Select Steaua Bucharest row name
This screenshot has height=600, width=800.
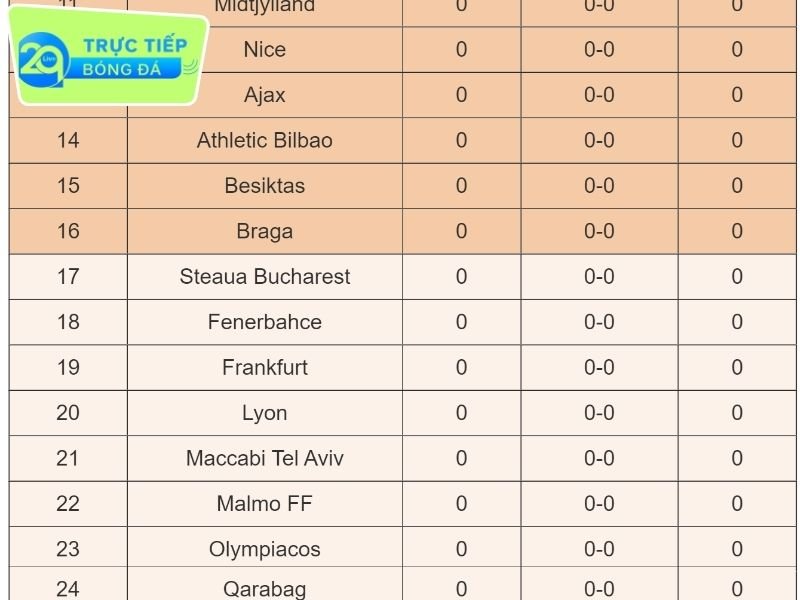point(265,277)
